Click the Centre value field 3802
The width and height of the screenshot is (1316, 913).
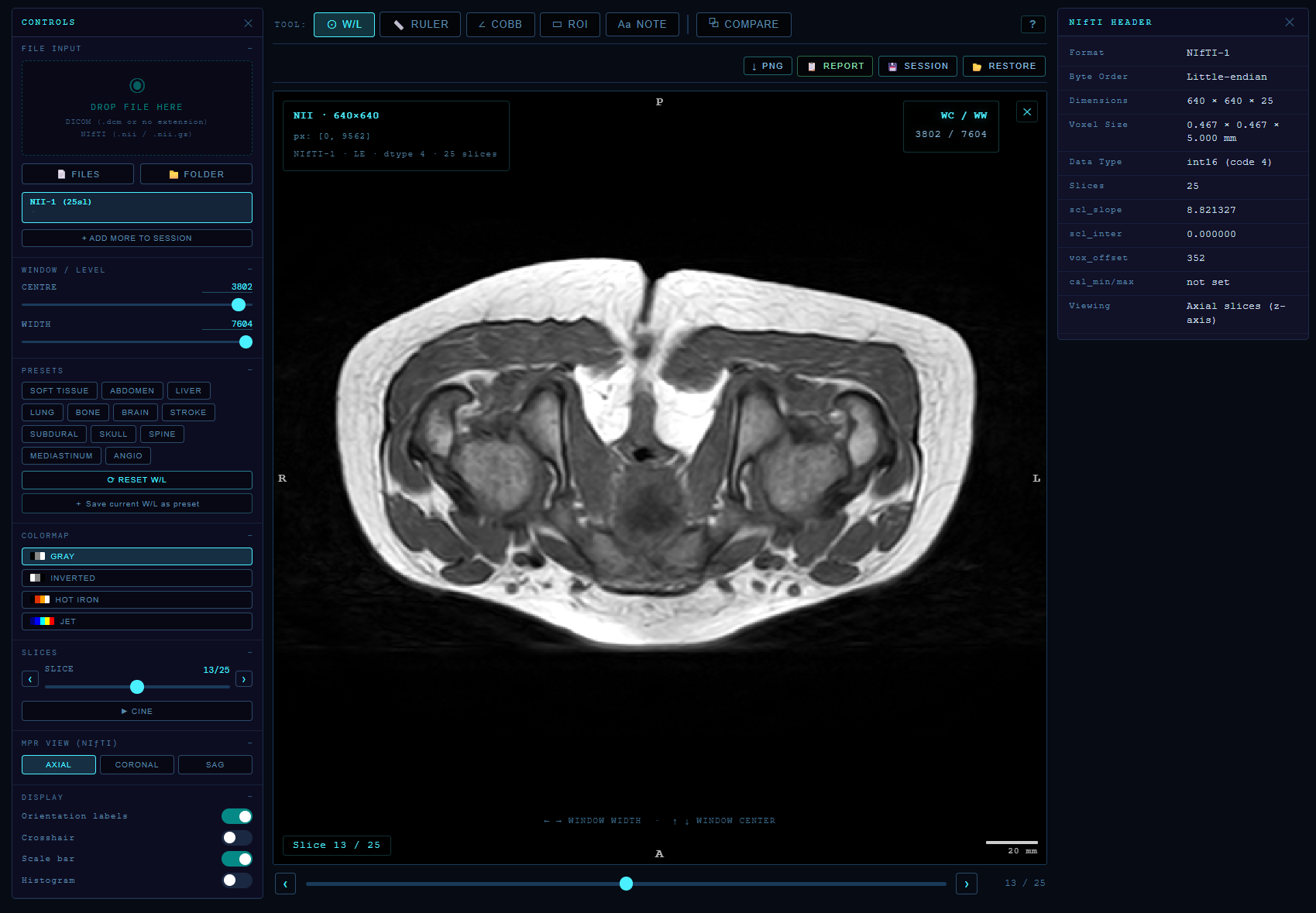click(x=228, y=287)
